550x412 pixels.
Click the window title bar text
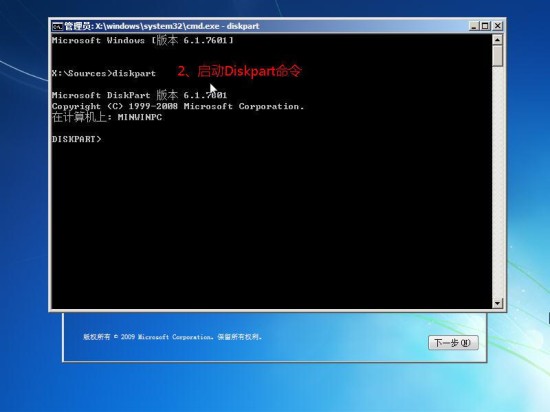[x=162, y=26]
